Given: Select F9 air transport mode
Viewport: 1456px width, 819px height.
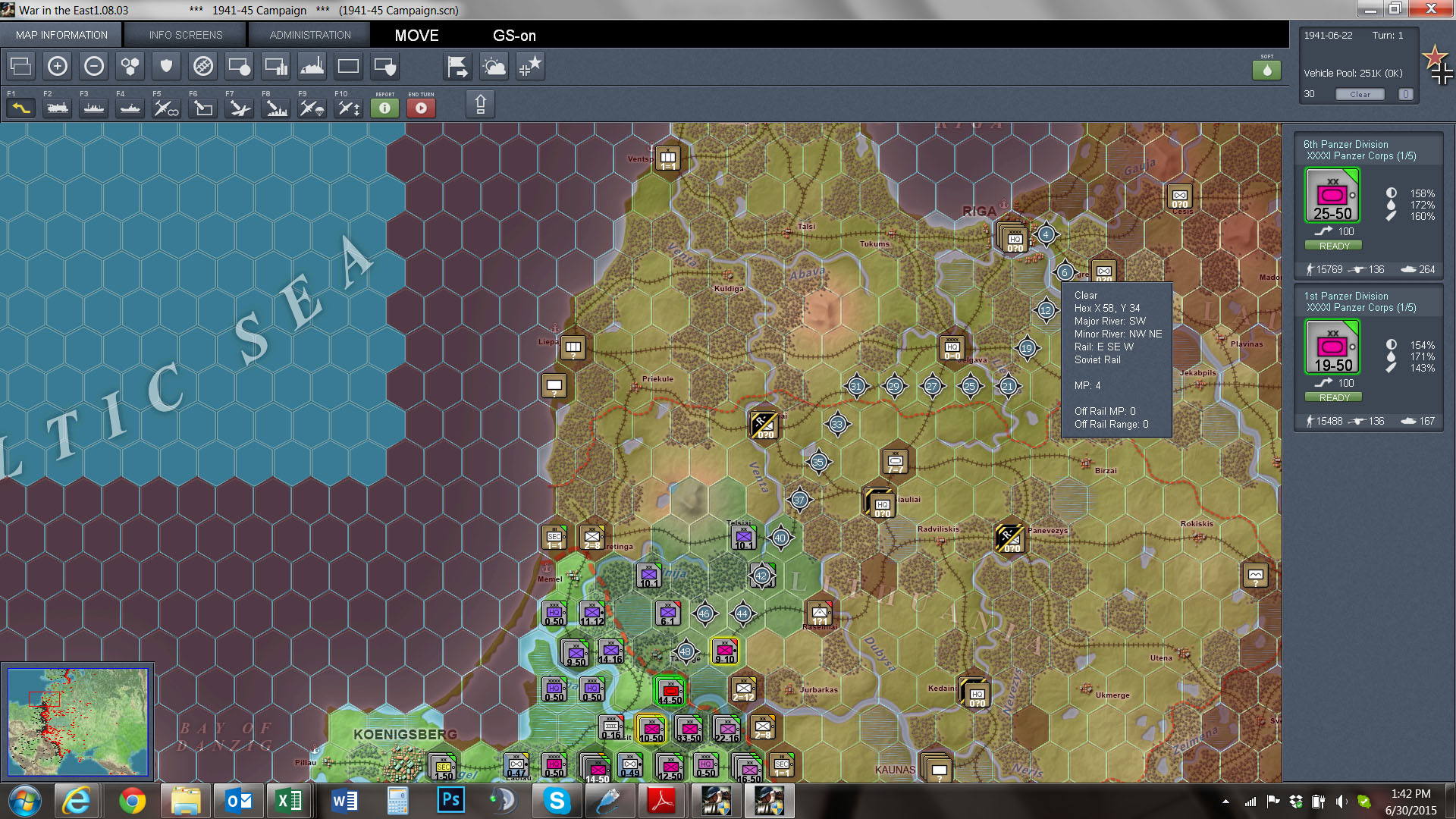Looking at the screenshot, I should (312, 108).
